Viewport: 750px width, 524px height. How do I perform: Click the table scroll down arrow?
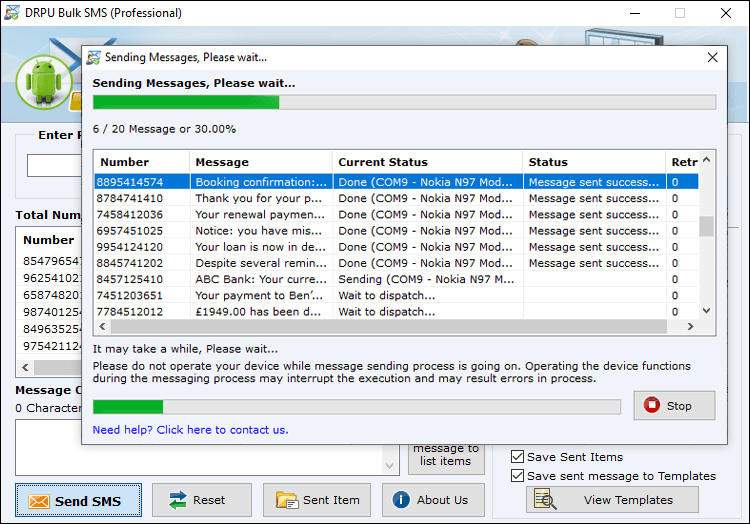tap(706, 311)
